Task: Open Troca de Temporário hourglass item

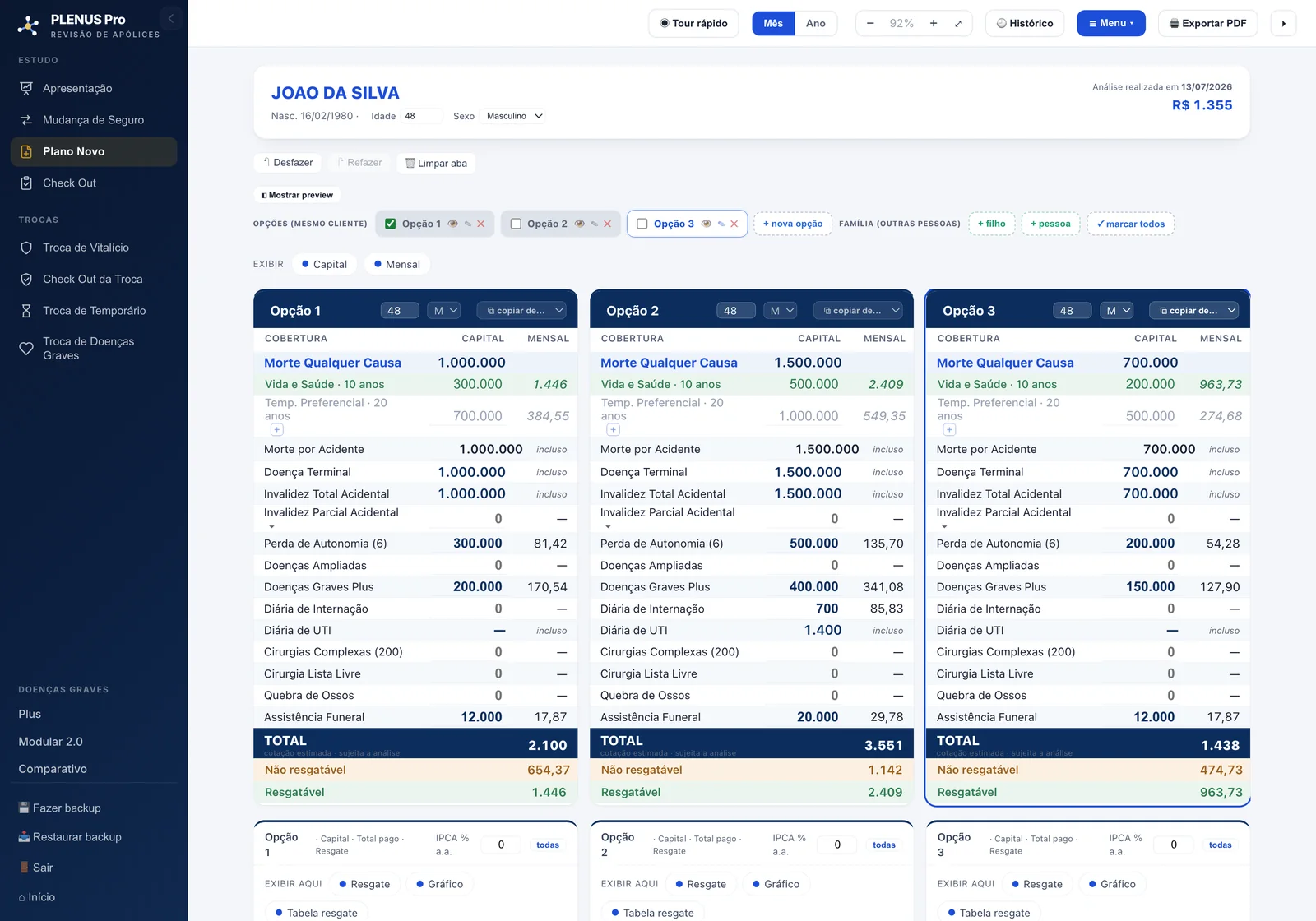Action: [x=94, y=311]
